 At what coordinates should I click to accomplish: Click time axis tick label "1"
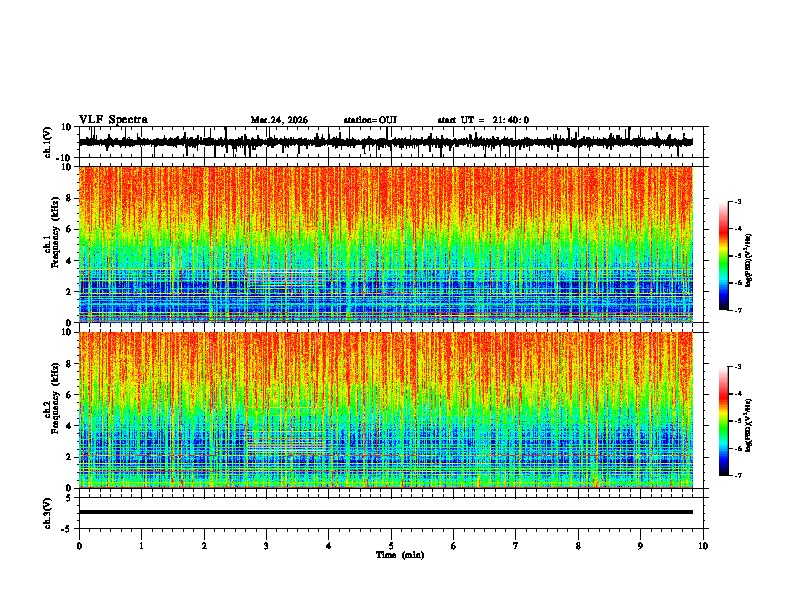coord(141,546)
